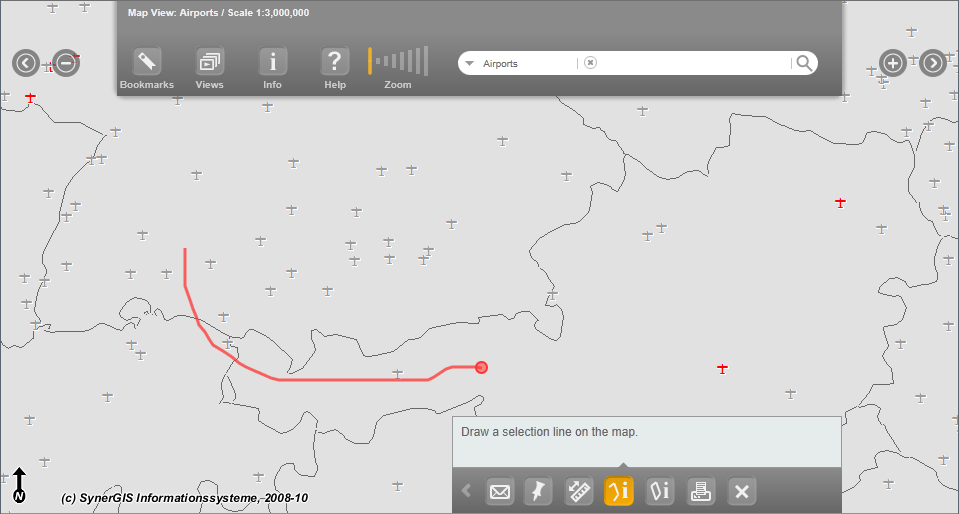Open the Bookmarks panel
Screen dimensions: 959x514
[146, 63]
